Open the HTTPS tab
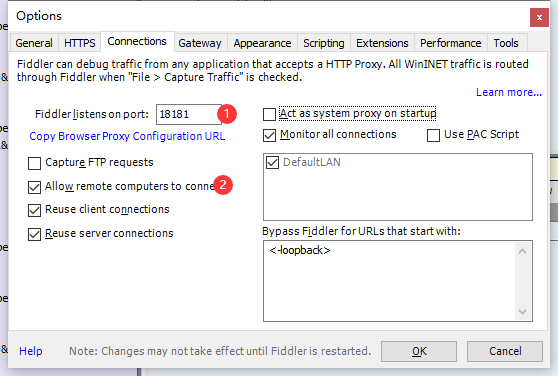558x376 pixels. coord(79,43)
